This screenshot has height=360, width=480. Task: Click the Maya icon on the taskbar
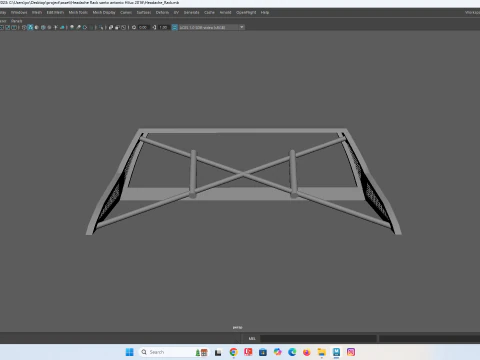click(x=336, y=352)
